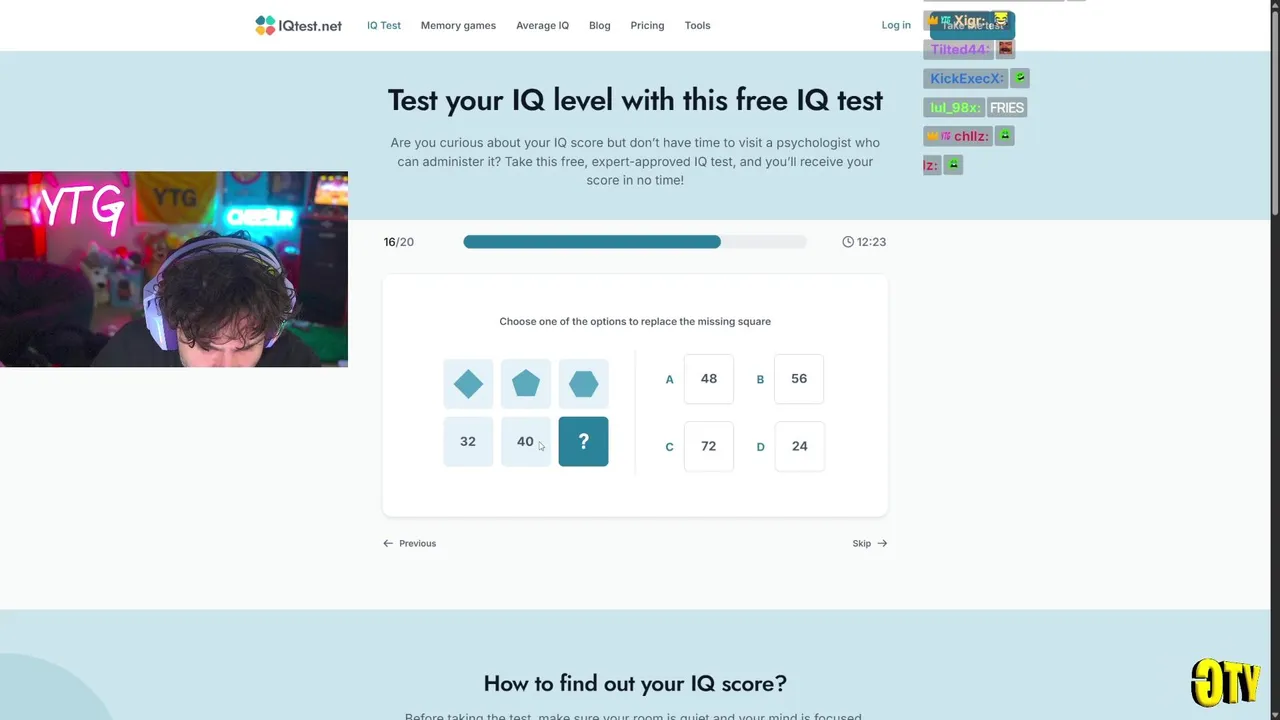Viewport: 1280px width, 720px height.
Task: Click the 12:23 remaining time
Action: point(871,242)
